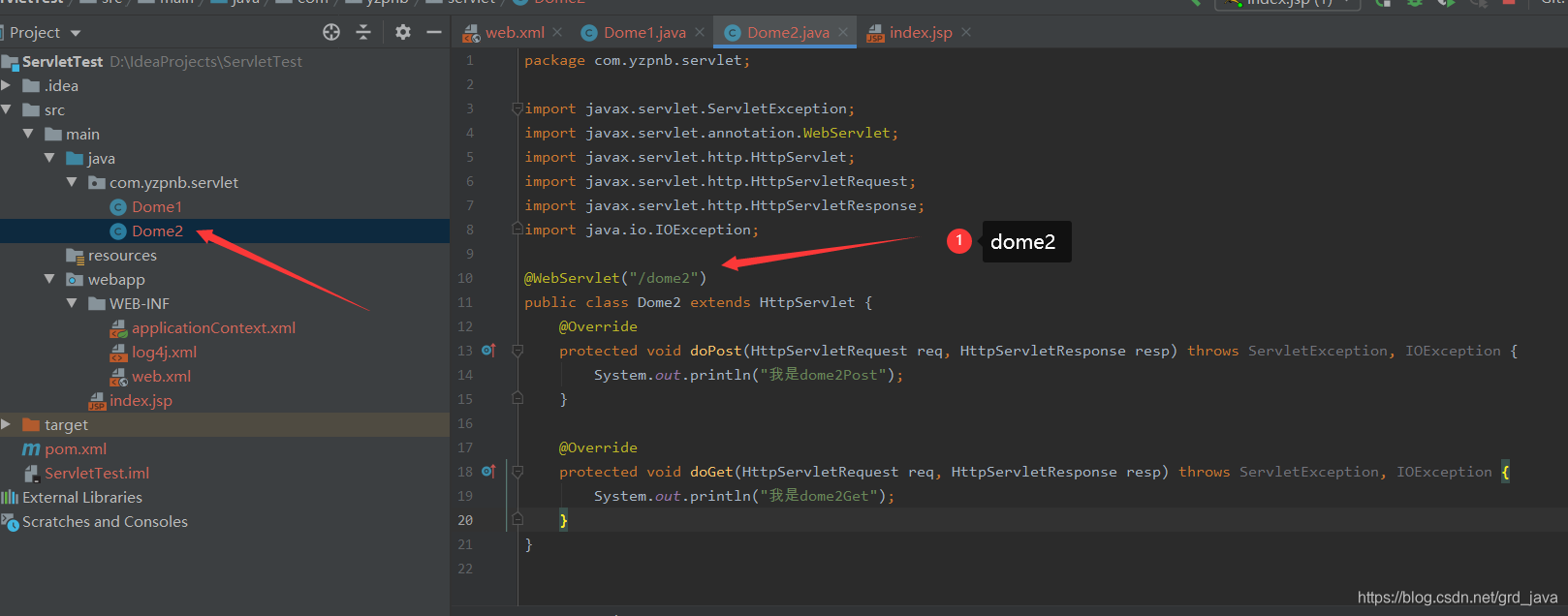1568x616 pixels.
Task: Select ServletTest project root node
Action: (62, 61)
